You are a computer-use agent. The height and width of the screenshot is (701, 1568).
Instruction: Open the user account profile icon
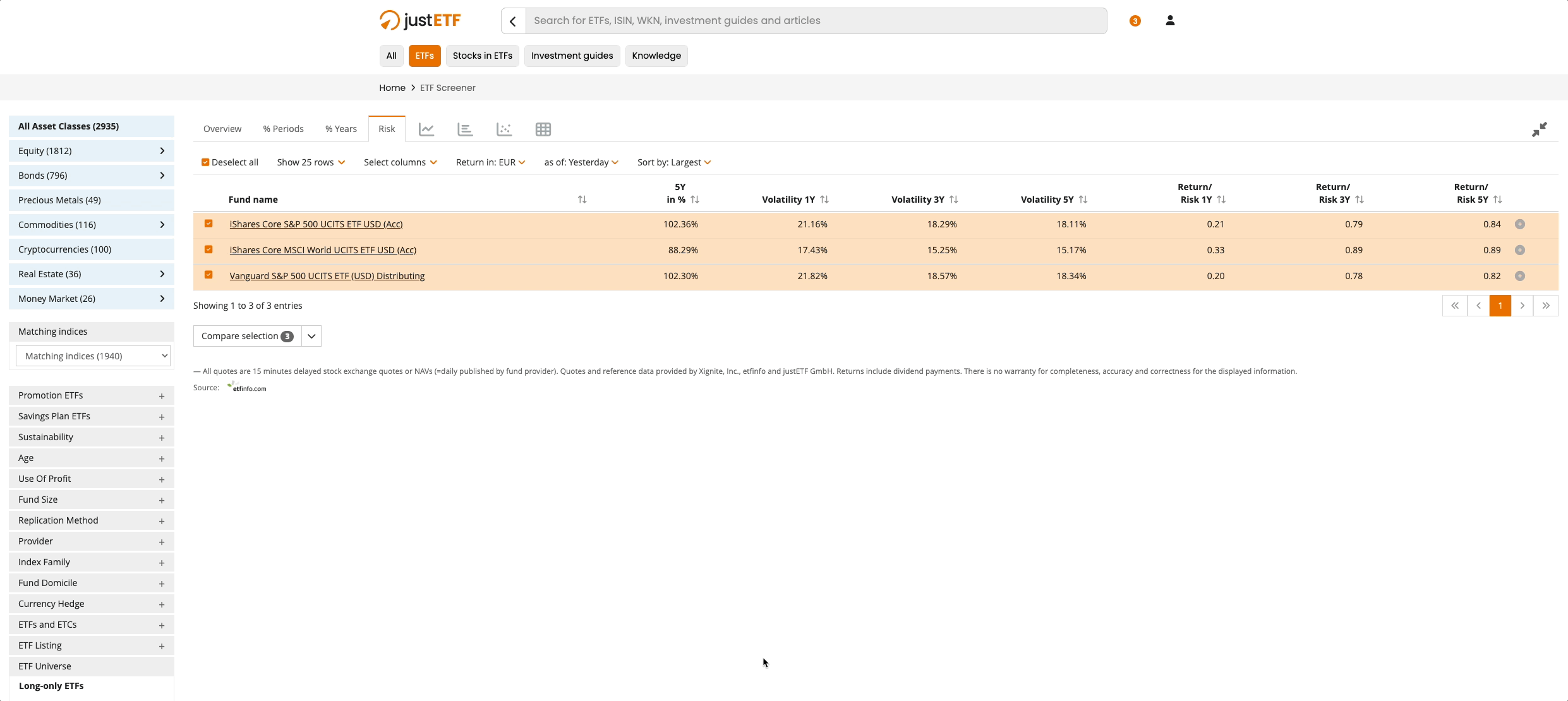(1170, 21)
